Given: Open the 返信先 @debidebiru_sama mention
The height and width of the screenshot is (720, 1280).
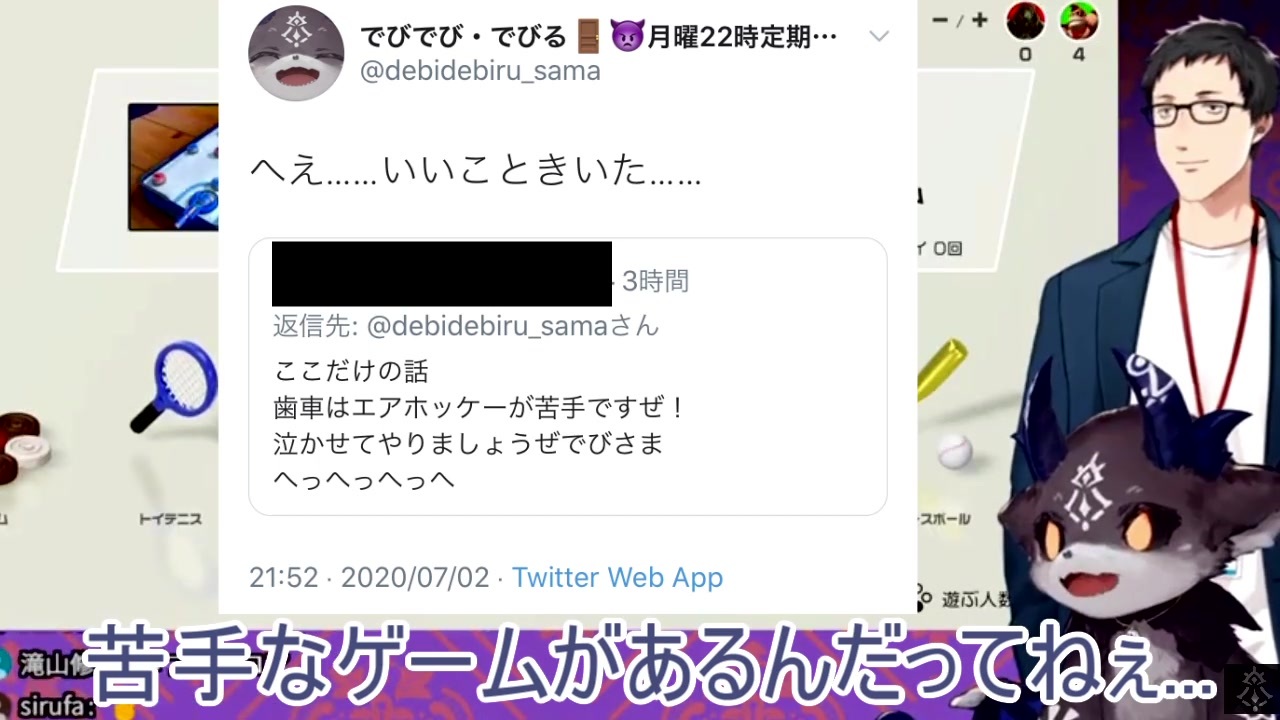Looking at the screenshot, I should pyautogui.click(x=466, y=326).
